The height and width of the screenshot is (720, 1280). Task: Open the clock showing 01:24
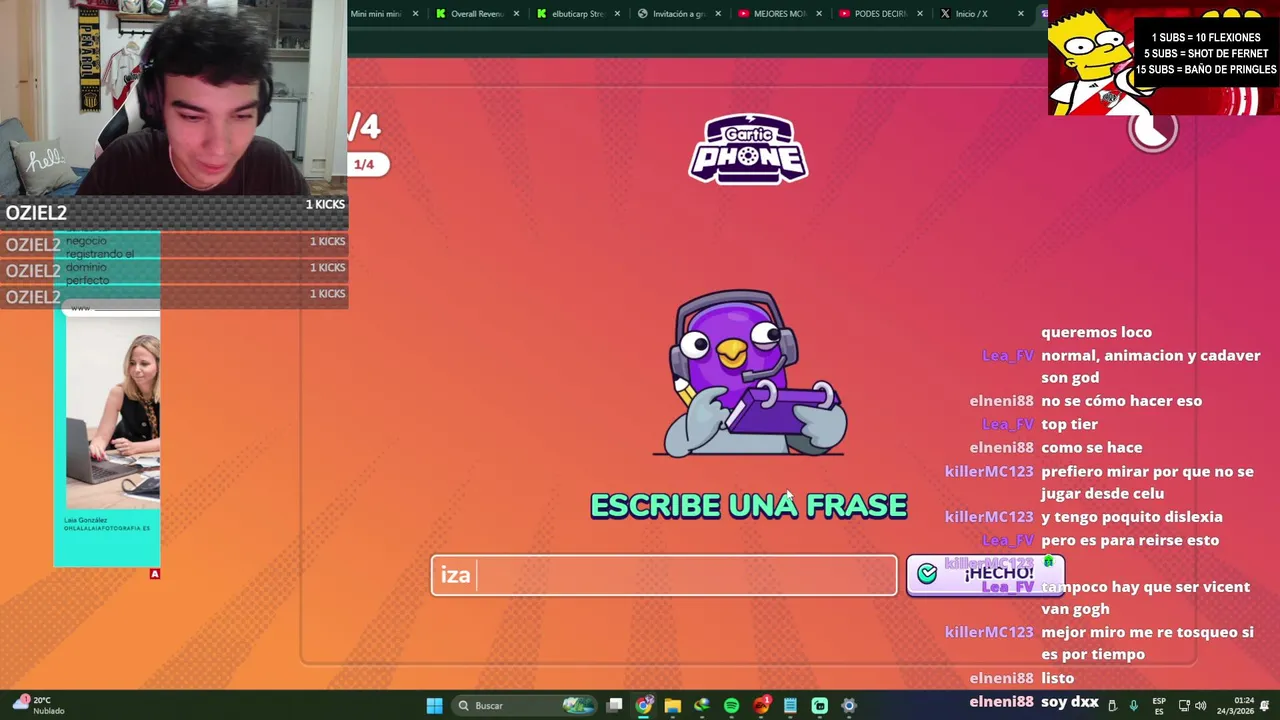click(1236, 706)
